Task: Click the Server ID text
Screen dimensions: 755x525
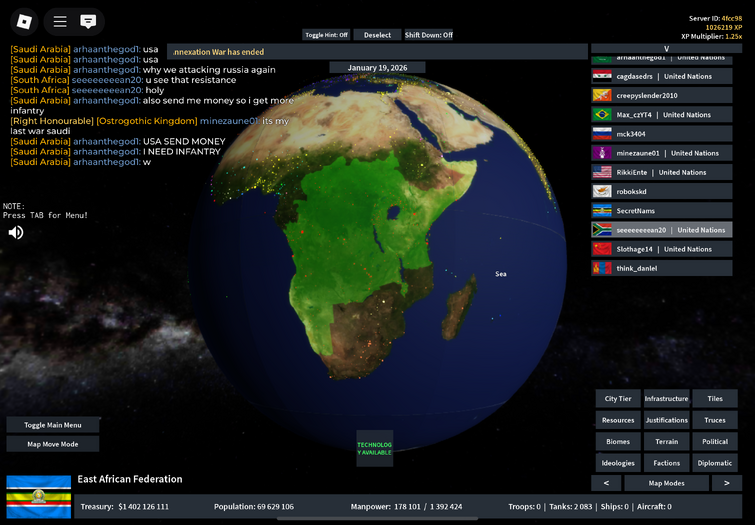Action: pyautogui.click(x=716, y=18)
